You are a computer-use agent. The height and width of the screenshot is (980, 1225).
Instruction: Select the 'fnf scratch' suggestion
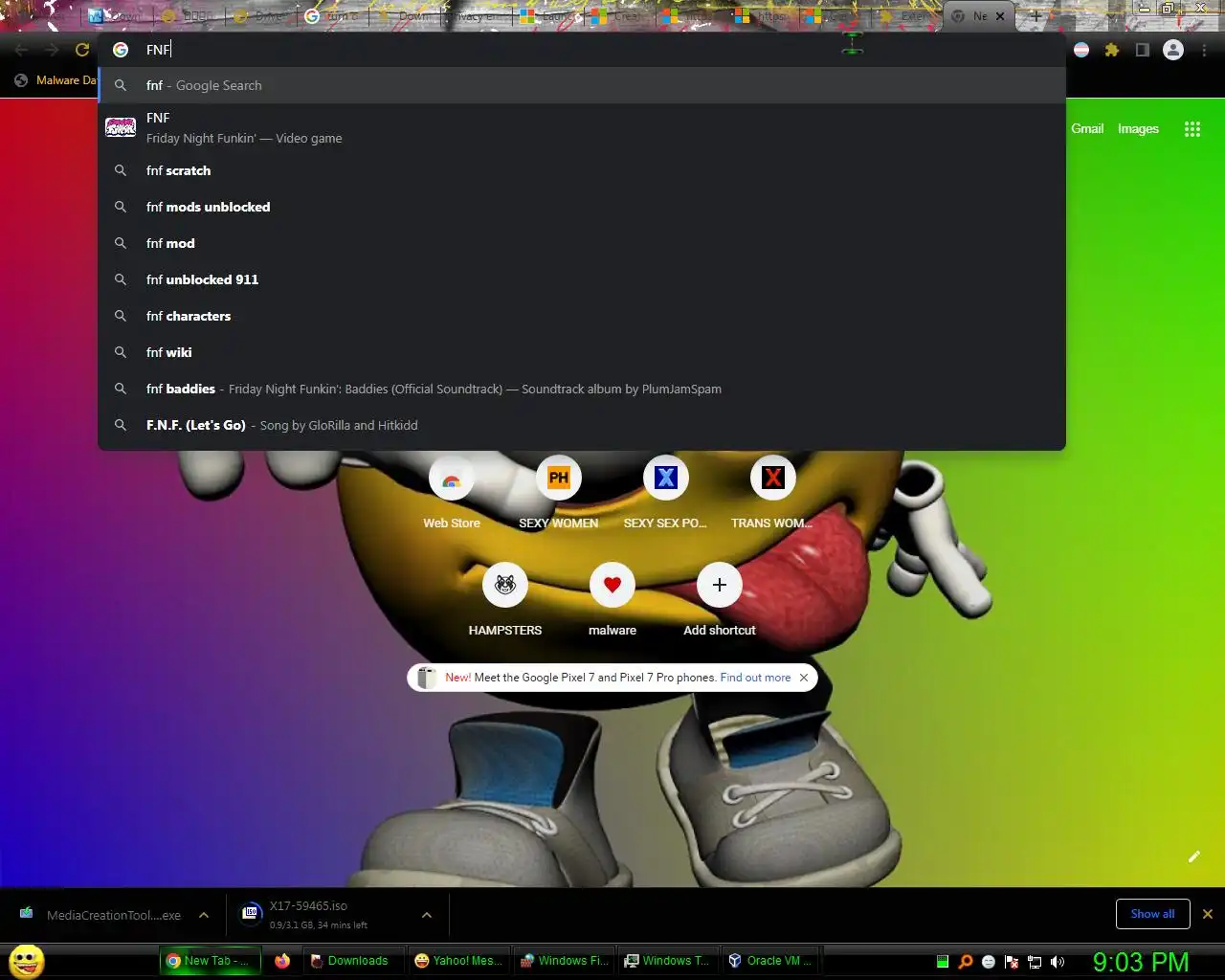[582, 170]
